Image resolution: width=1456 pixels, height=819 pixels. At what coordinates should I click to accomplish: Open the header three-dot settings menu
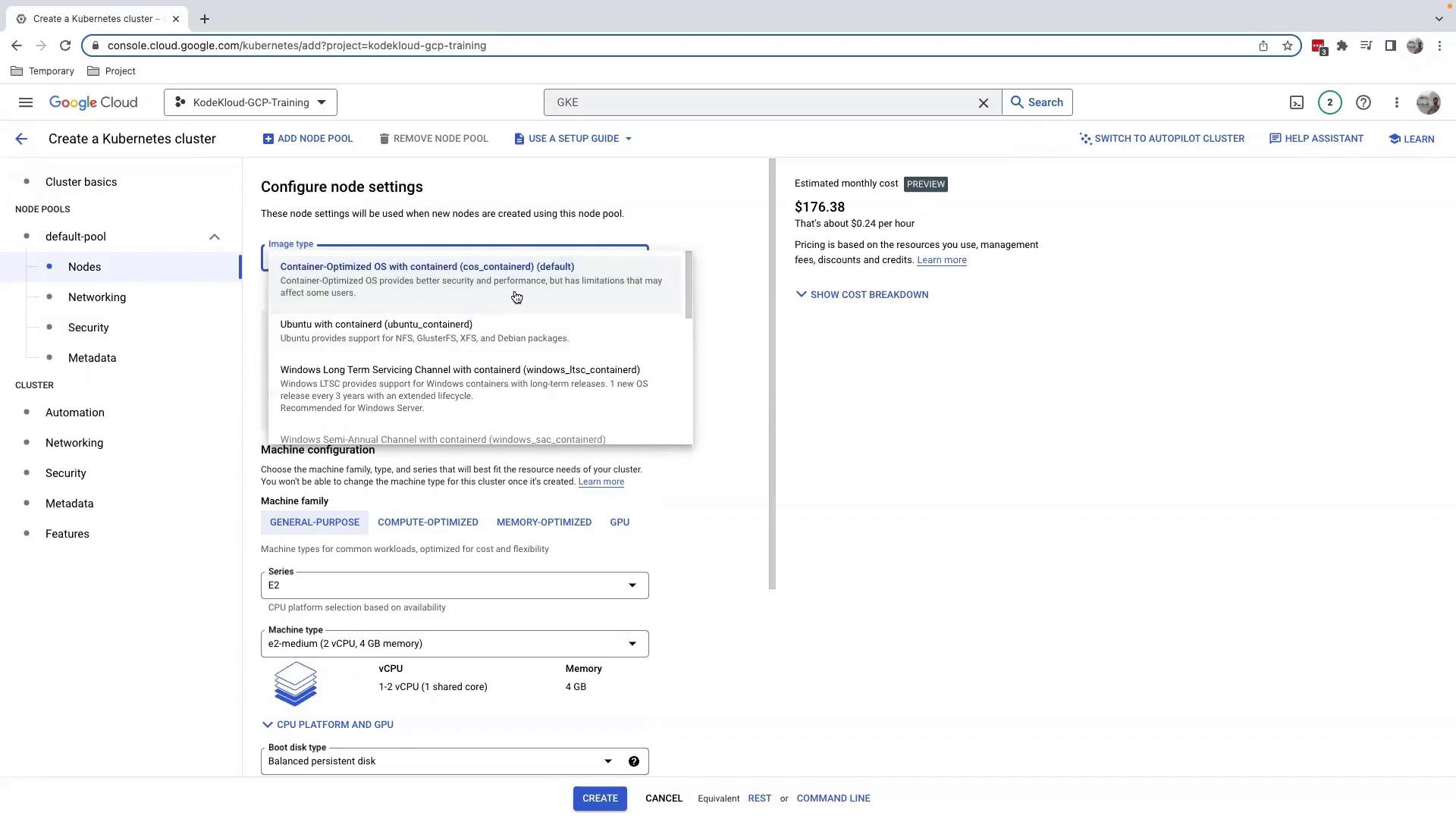(1396, 102)
